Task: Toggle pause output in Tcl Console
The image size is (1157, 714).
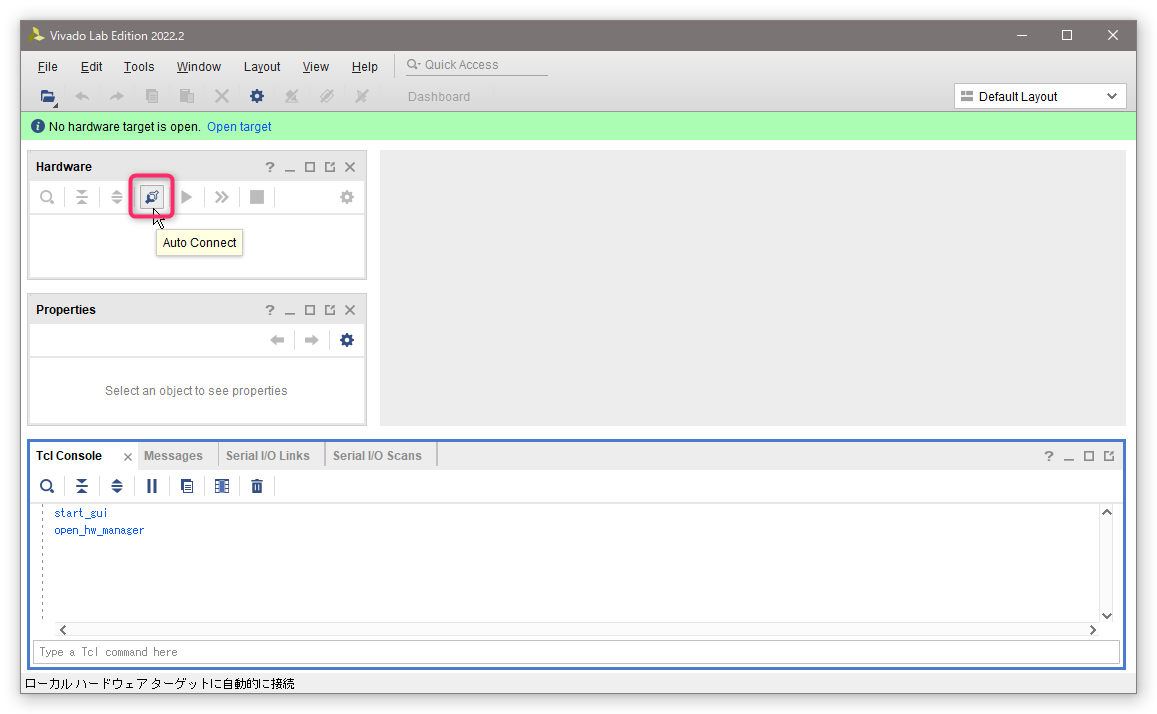Action: (x=152, y=486)
